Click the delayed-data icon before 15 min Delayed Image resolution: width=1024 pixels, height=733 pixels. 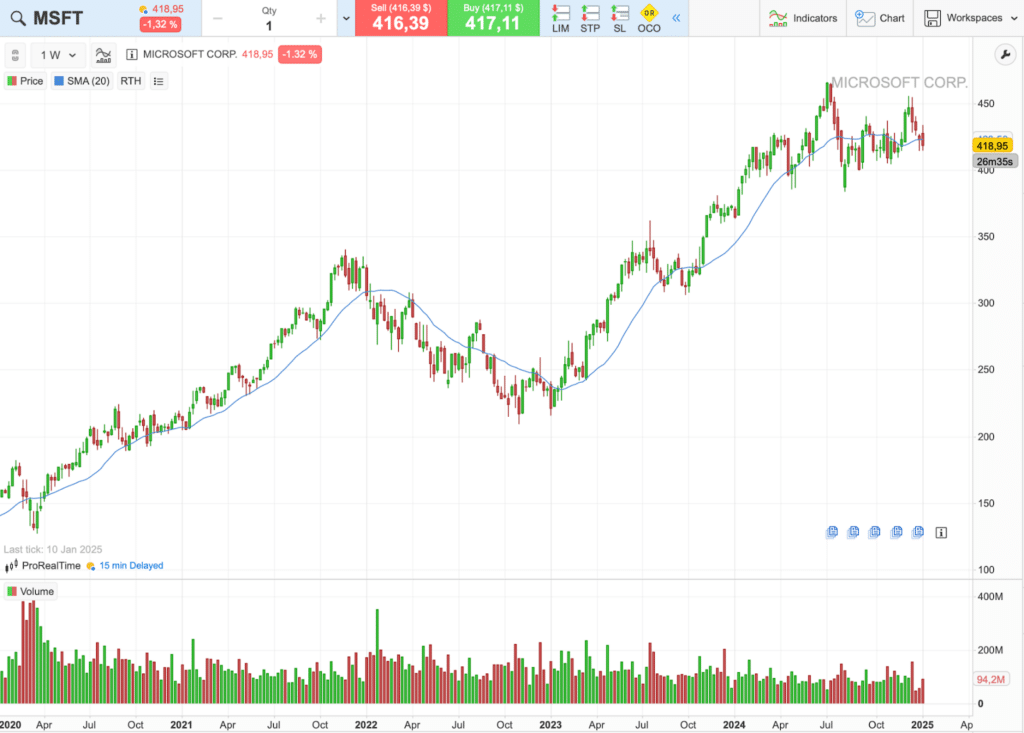click(x=90, y=566)
